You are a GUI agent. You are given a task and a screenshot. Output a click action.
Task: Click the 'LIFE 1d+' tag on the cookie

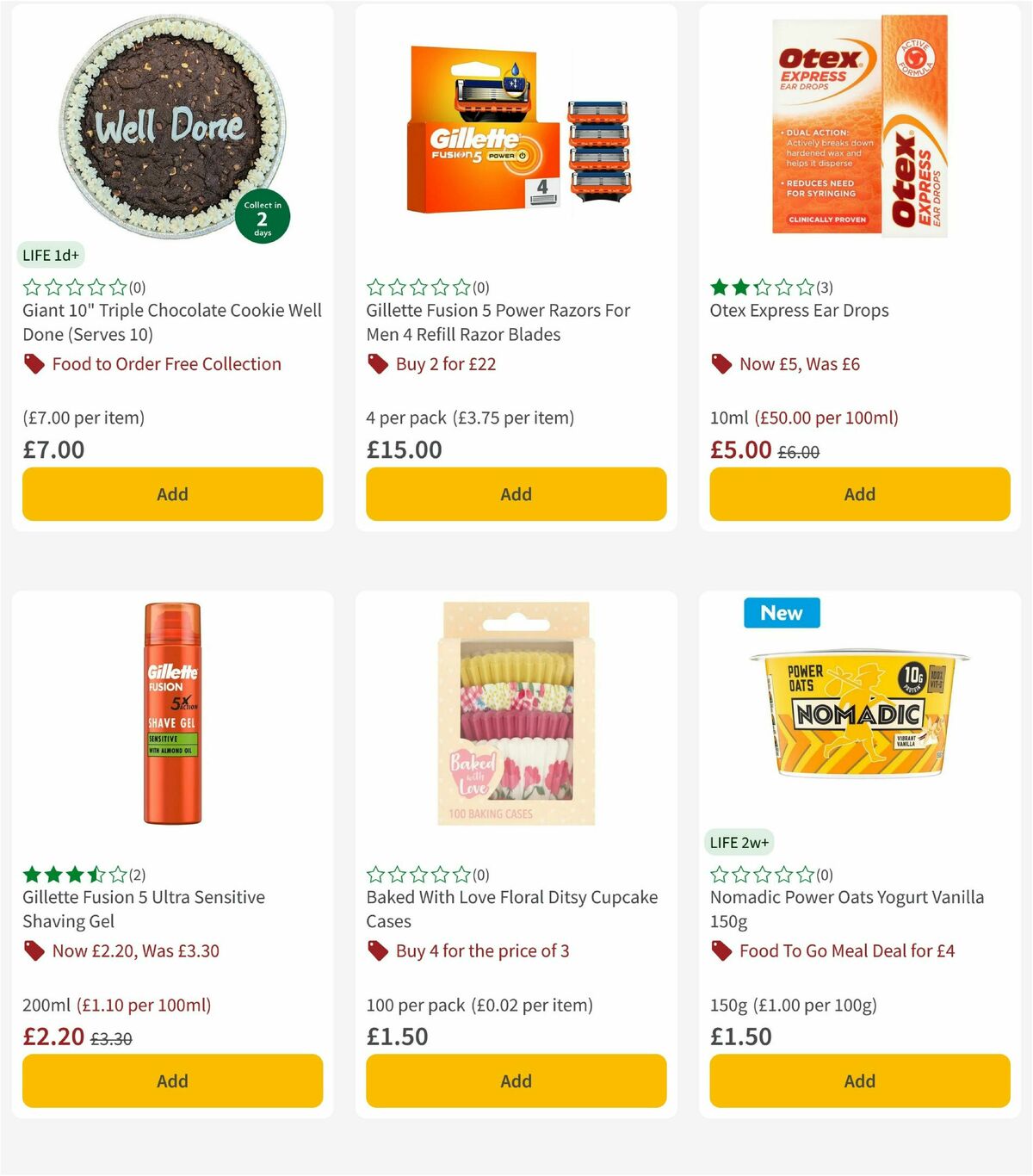50,255
